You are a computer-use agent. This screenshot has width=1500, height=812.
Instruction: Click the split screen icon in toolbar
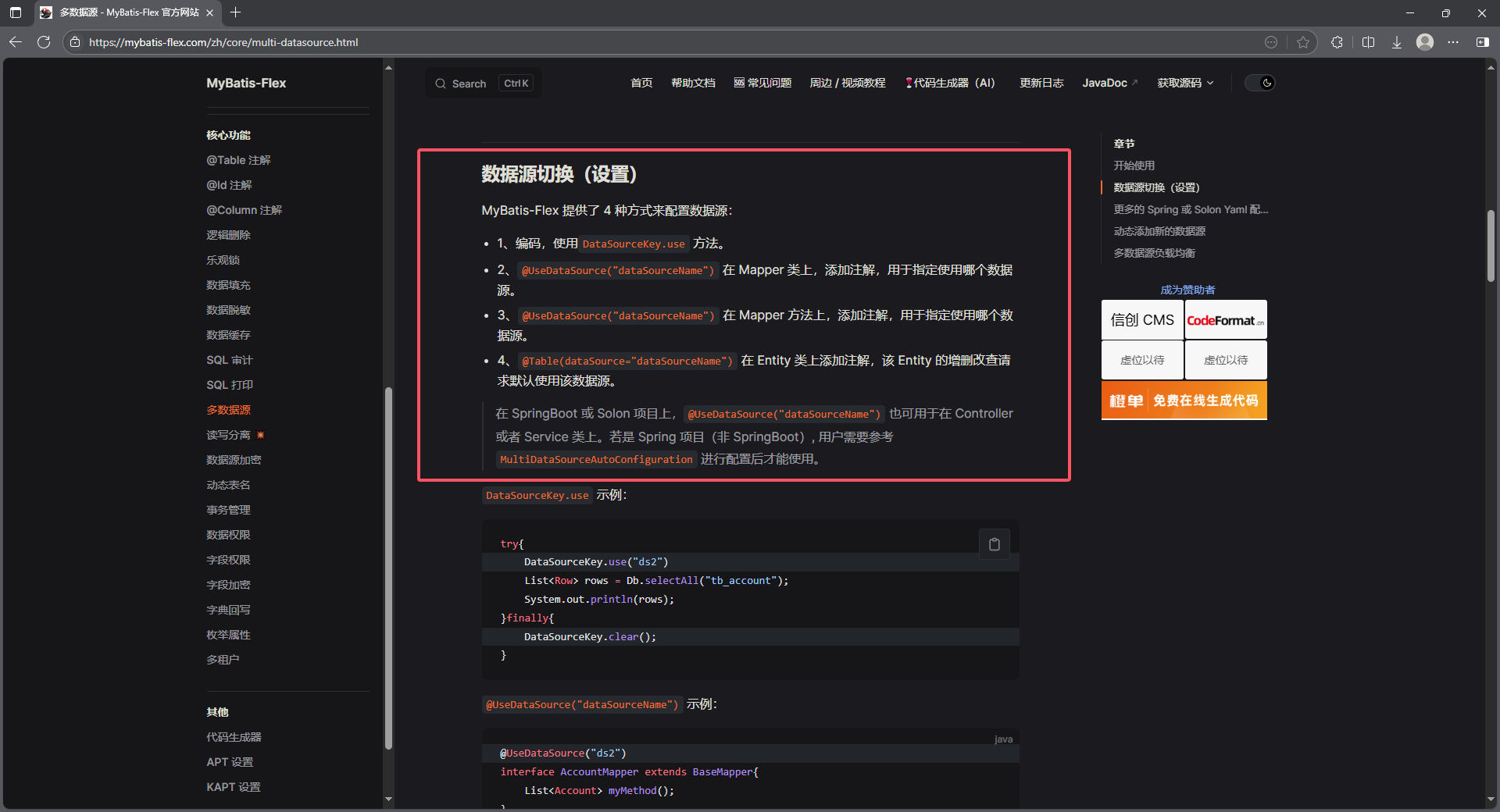click(1368, 42)
